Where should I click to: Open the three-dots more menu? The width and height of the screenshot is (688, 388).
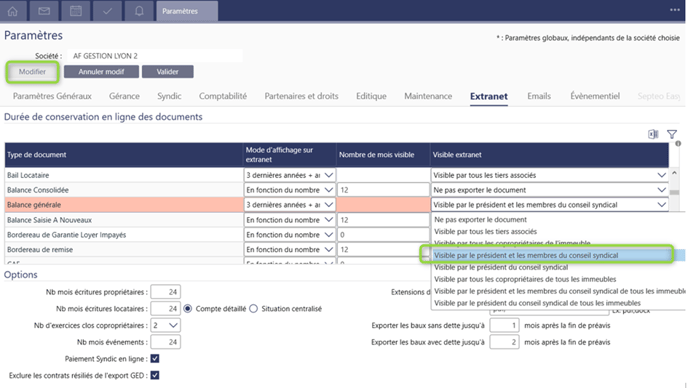pyautogui.click(x=675, y=10)
